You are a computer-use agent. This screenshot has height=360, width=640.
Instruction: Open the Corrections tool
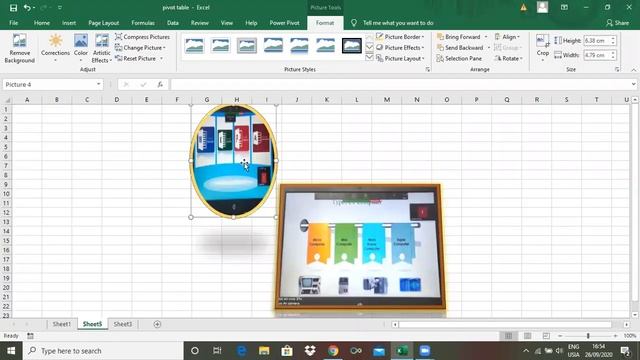pos(56,48)
